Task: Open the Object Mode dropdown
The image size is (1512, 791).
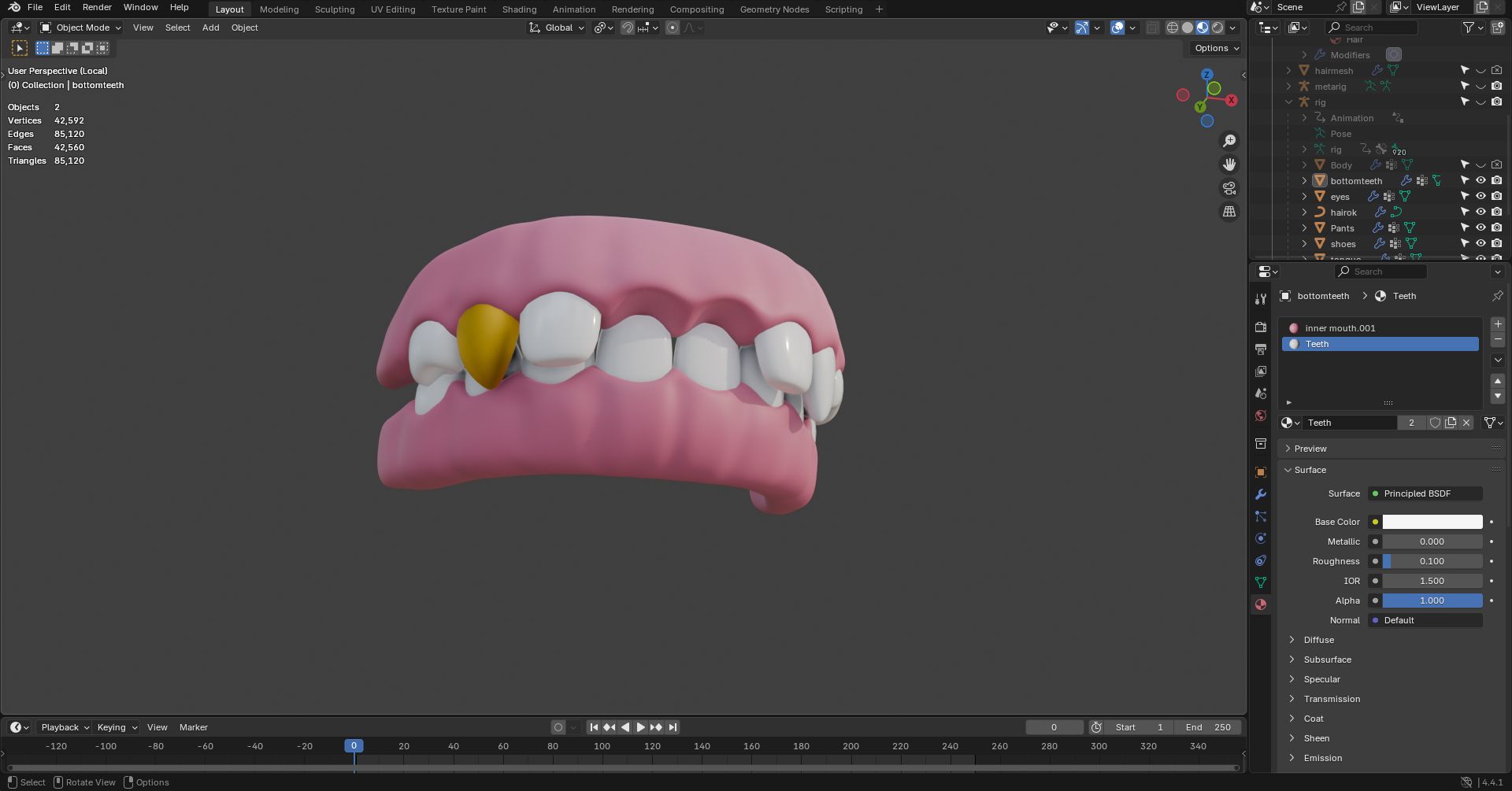Action: 81,28
